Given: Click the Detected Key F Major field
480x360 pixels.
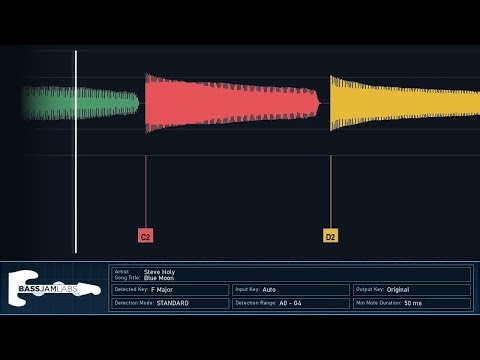Looking at the screenshot, I should (170, 290).
